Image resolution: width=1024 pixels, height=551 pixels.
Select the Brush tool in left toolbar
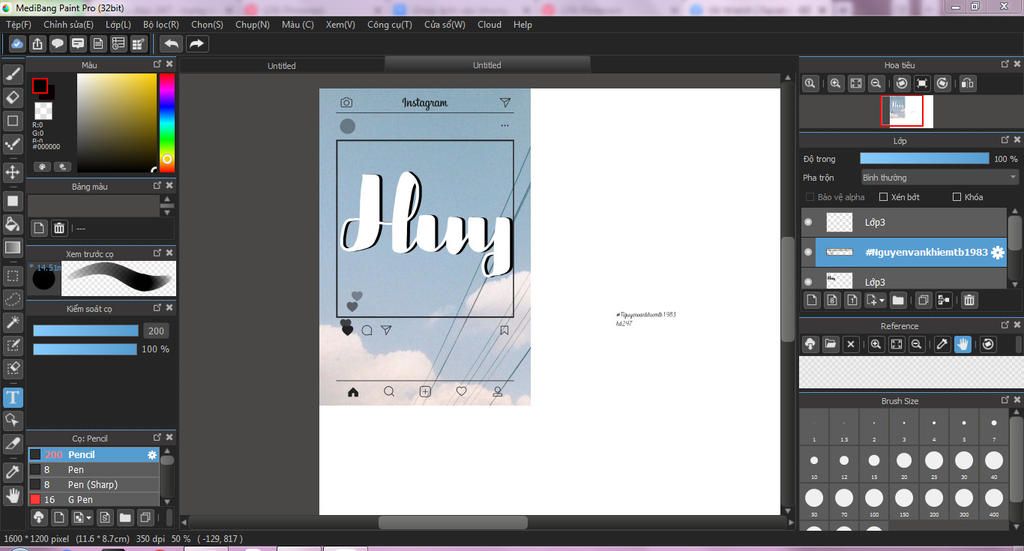12,74
